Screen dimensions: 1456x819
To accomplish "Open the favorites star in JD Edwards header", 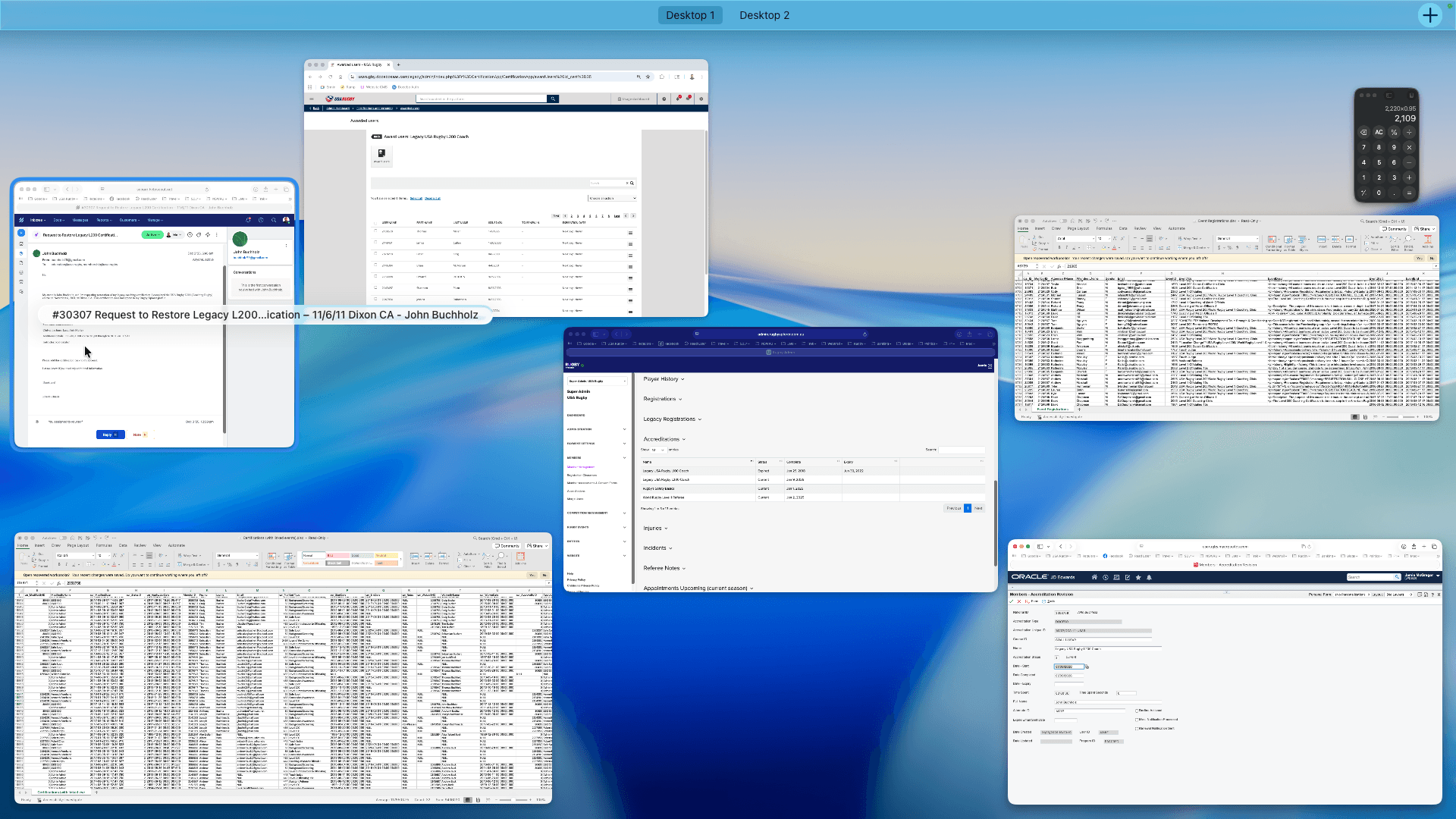I will (x=1138, y=577).
